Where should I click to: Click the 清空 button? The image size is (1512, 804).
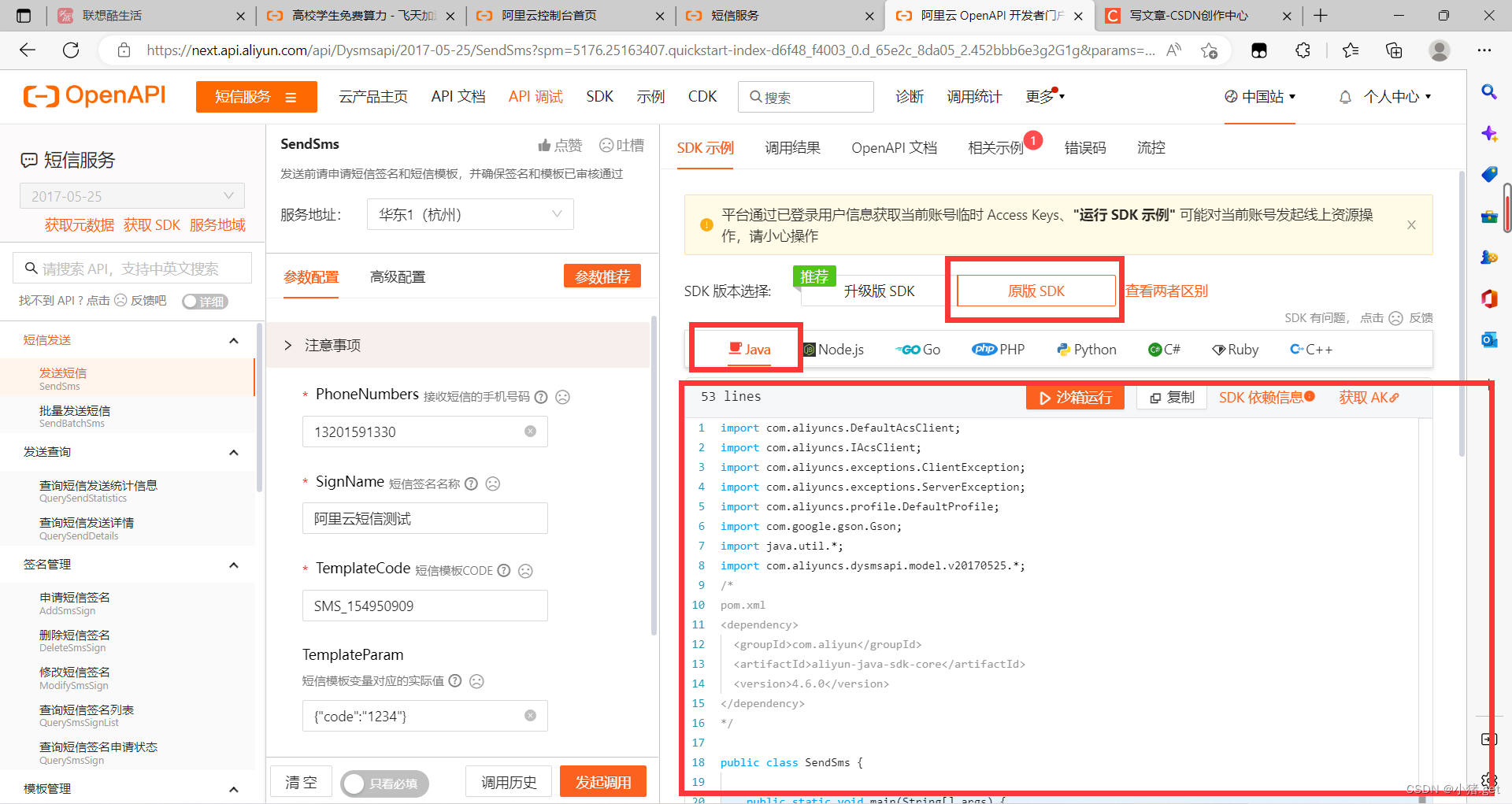coord(301,782)
